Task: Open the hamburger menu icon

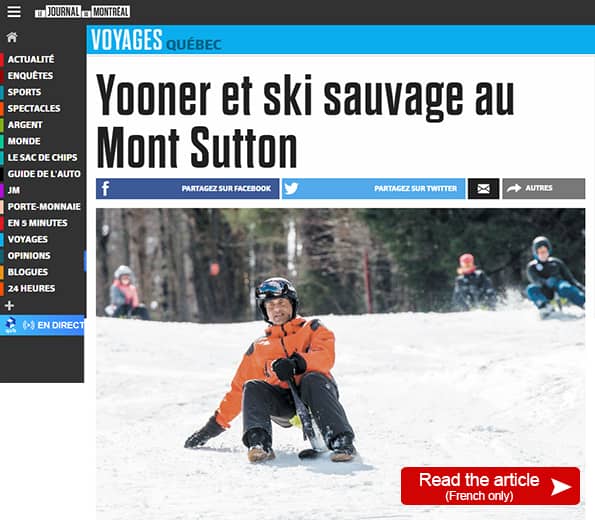Action: point(14,11)
